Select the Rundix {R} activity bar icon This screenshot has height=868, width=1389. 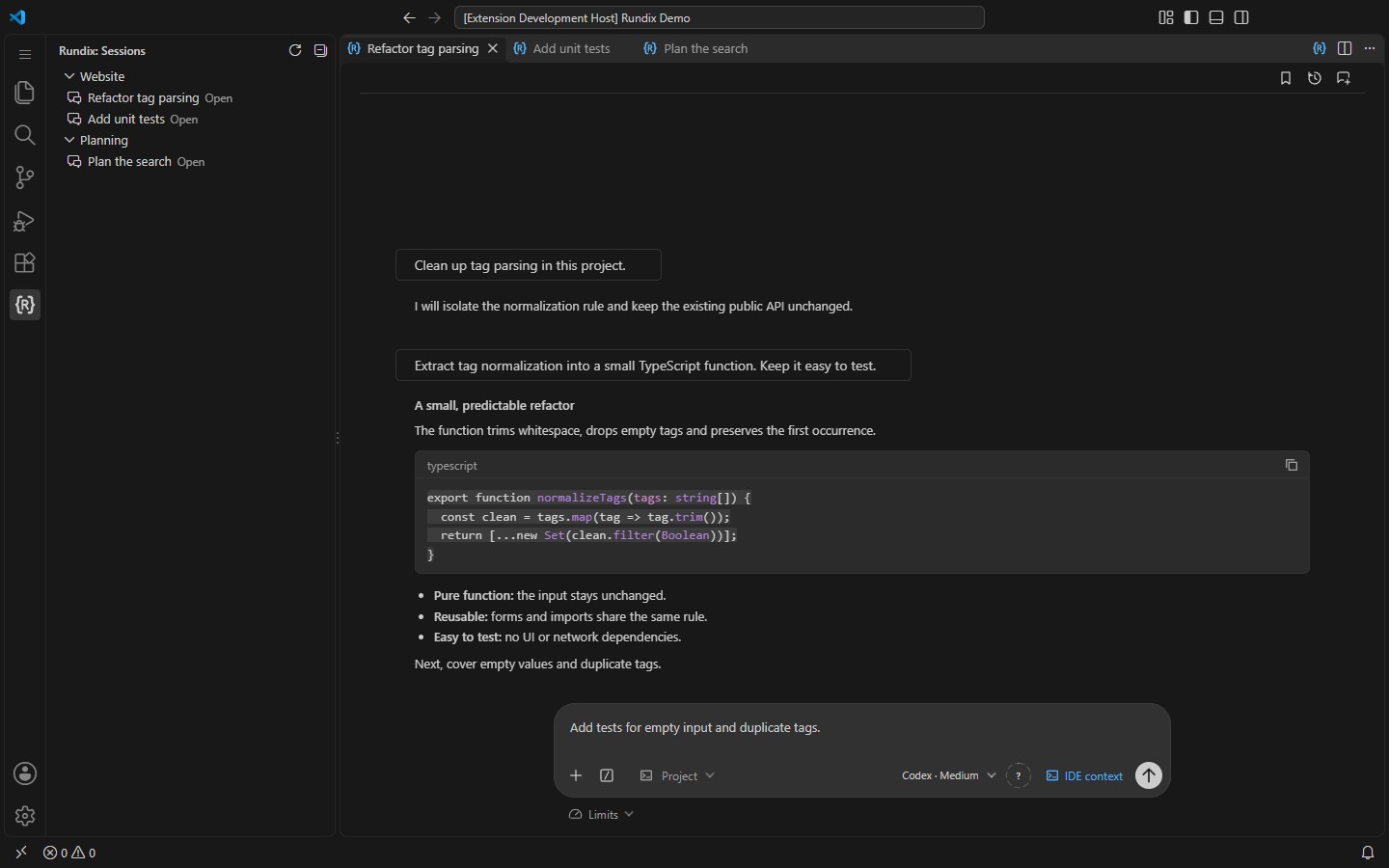[25, 306]
